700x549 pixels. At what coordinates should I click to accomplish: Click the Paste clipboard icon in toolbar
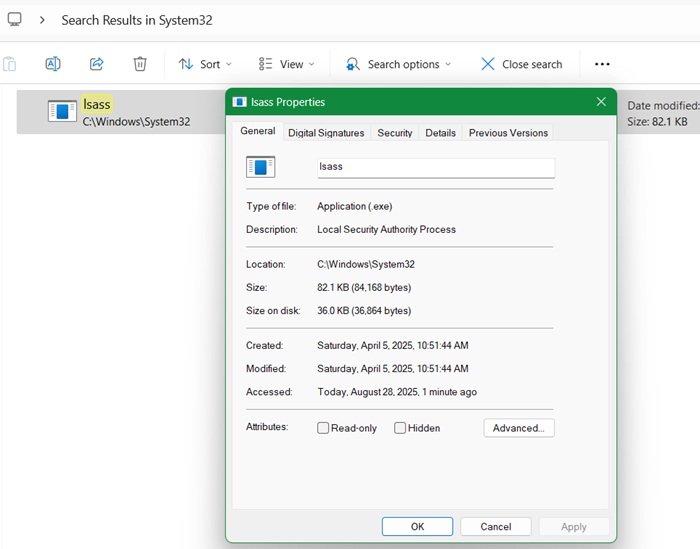click(x=9, y=64)
